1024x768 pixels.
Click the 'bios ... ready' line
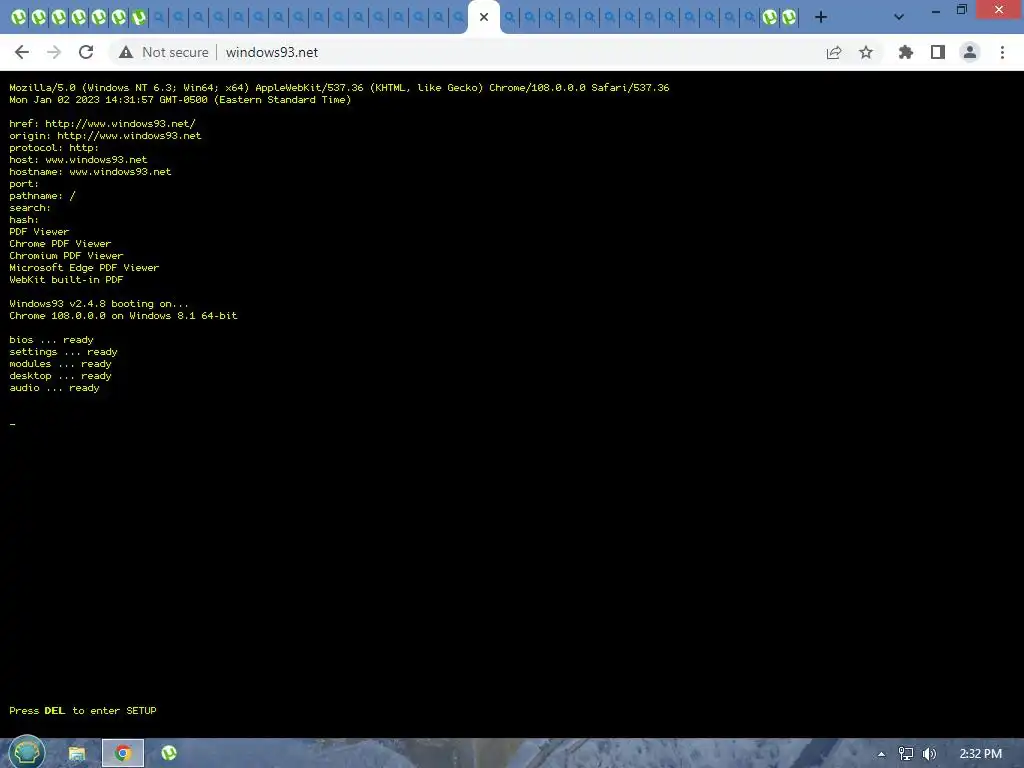(52, 340)
